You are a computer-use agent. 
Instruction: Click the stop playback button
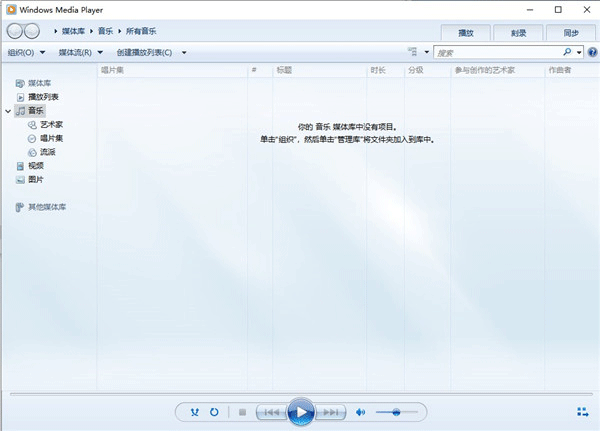pyautogui.click(x=242, y=412)
